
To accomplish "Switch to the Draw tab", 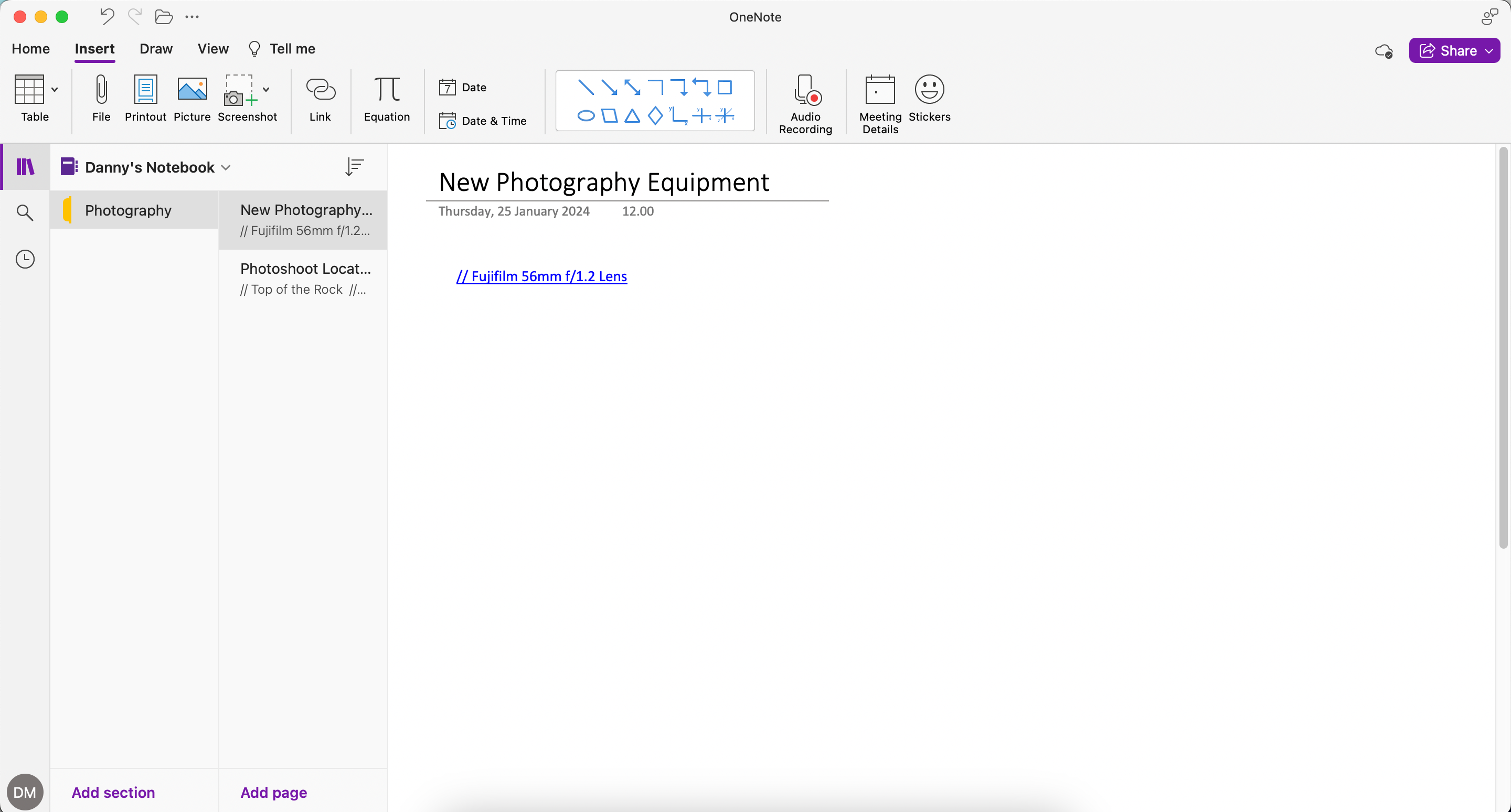I will click(155, 49).
